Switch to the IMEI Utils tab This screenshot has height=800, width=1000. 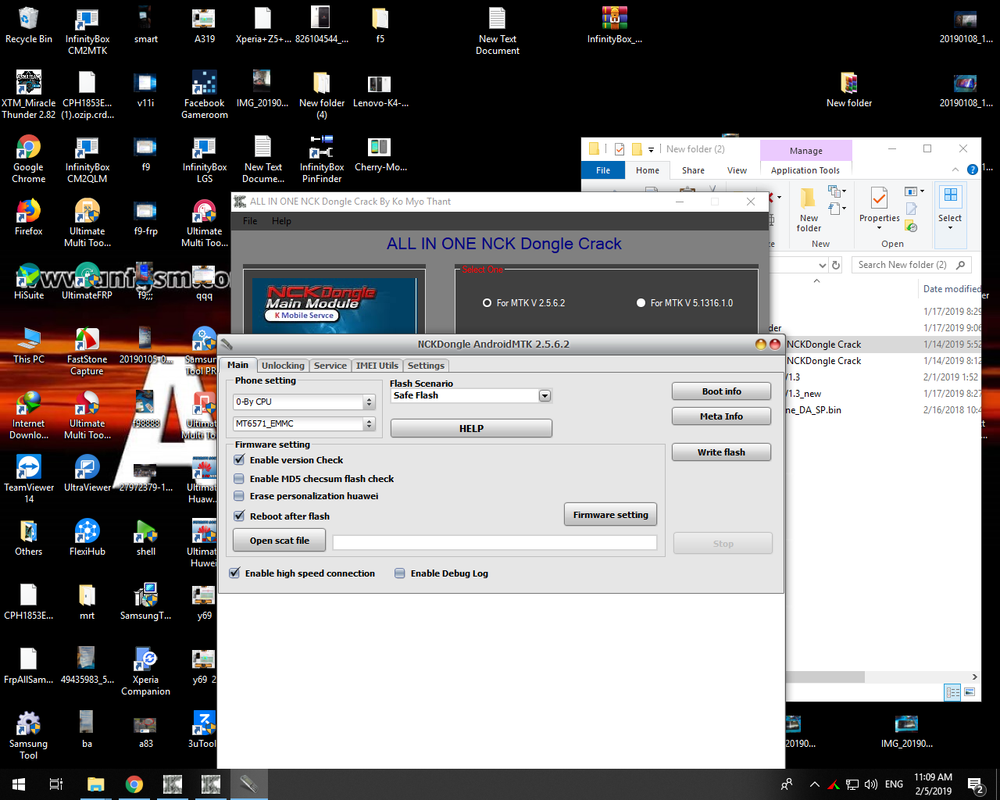(377, 366)
